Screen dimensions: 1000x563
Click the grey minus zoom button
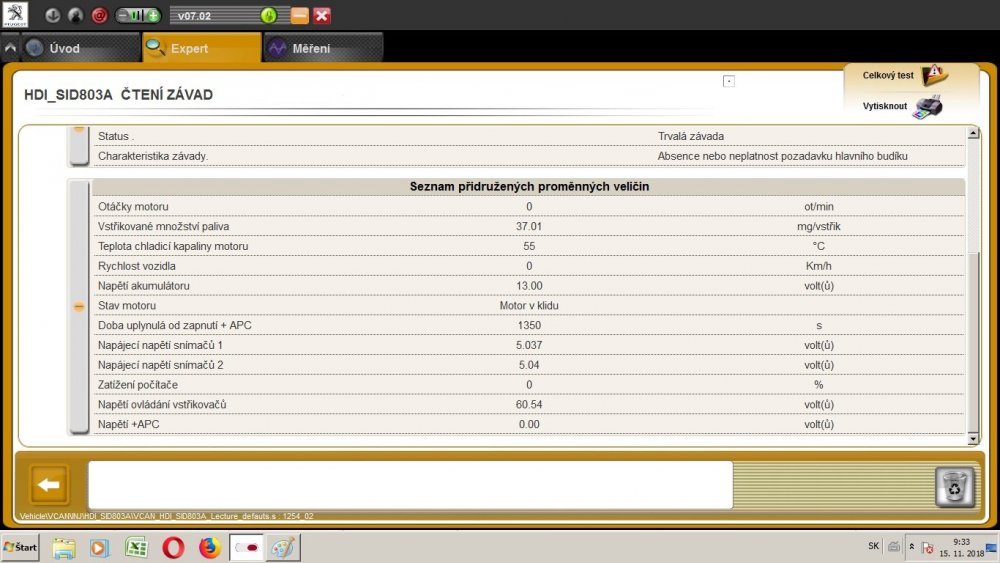click(x=123, y=15)
